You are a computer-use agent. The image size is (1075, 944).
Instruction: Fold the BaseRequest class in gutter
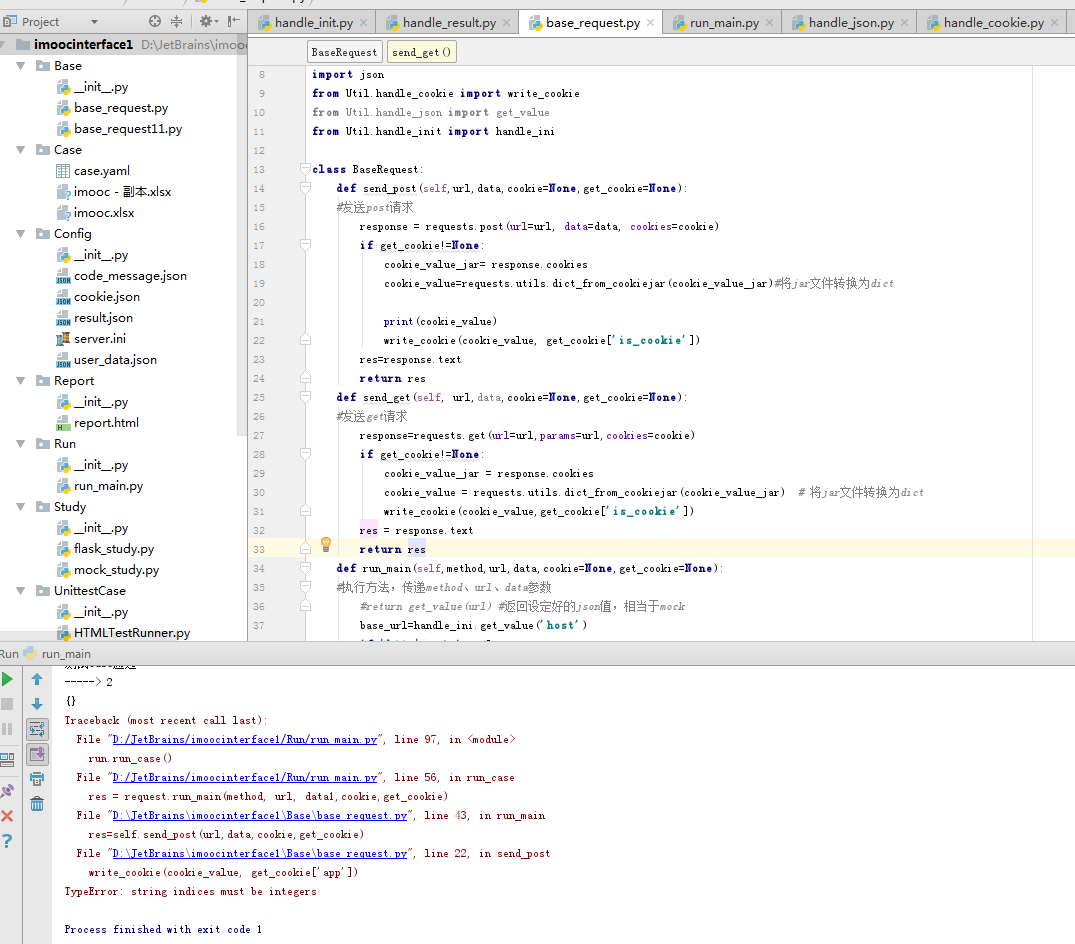(x=305, y=170)
